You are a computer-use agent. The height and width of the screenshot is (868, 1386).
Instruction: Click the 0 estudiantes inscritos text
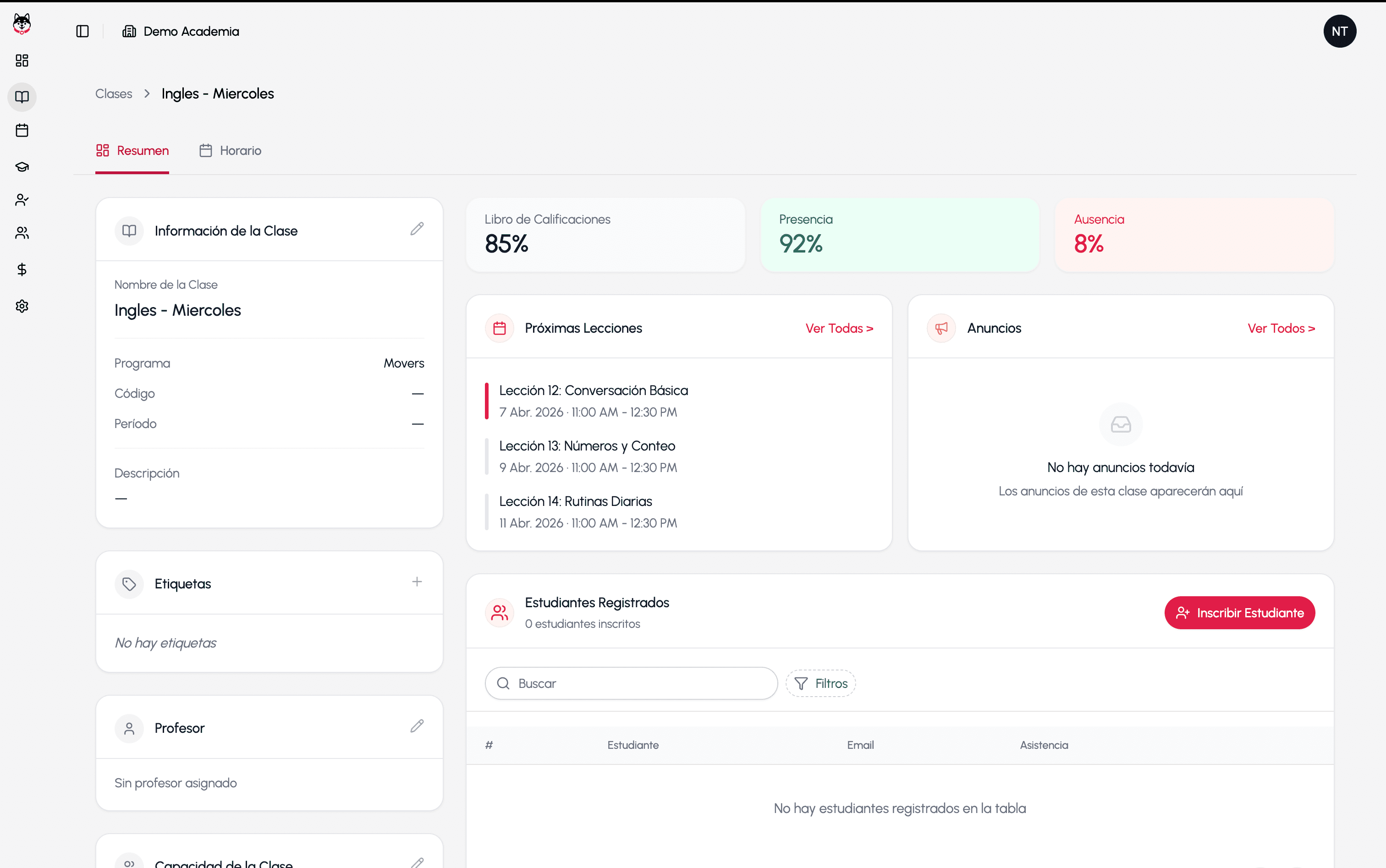click(x=582, y=623)
